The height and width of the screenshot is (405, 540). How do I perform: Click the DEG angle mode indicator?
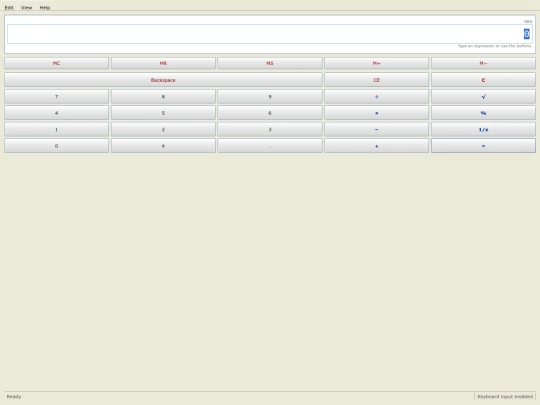528,21
